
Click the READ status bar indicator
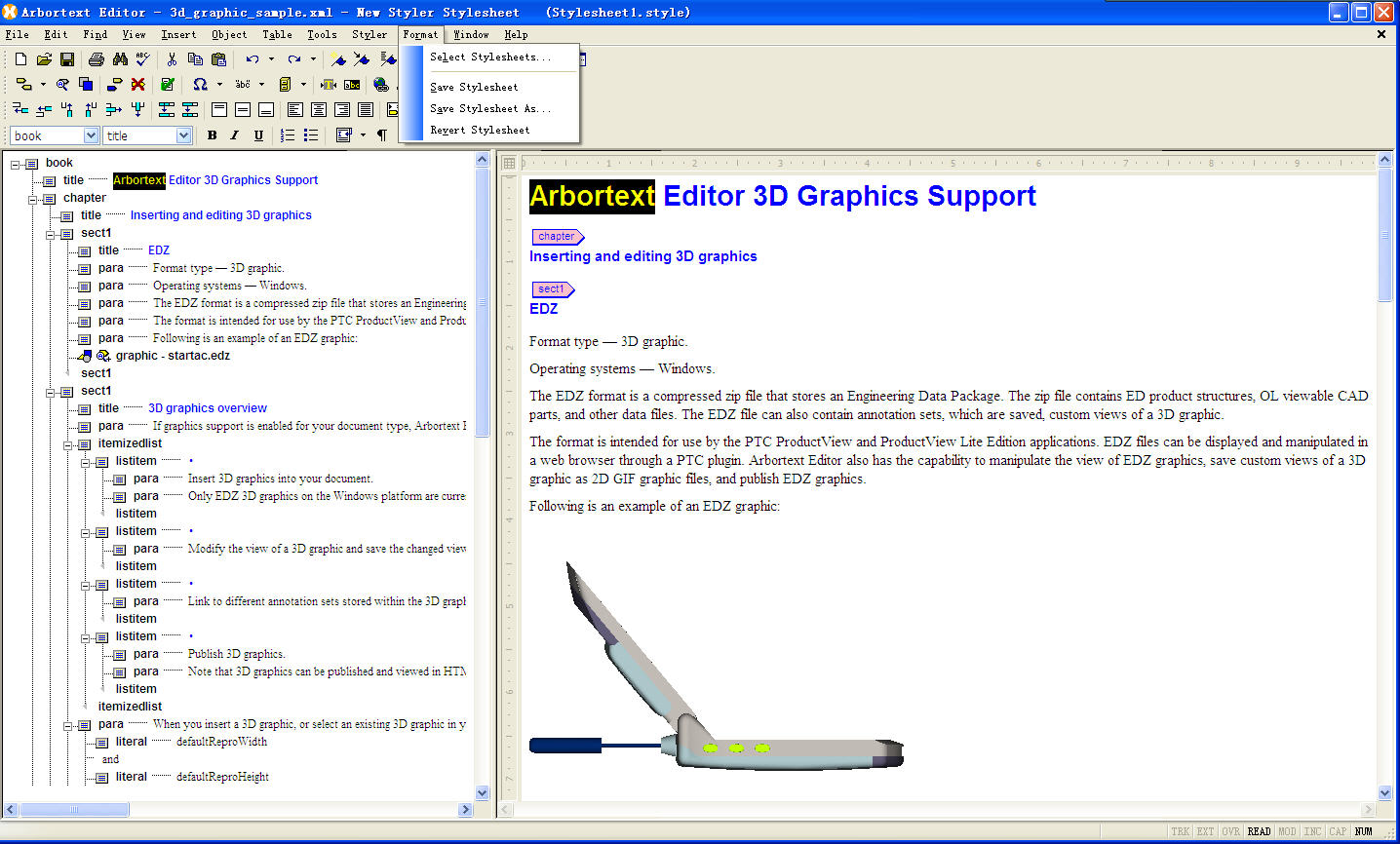[1259, 831]
